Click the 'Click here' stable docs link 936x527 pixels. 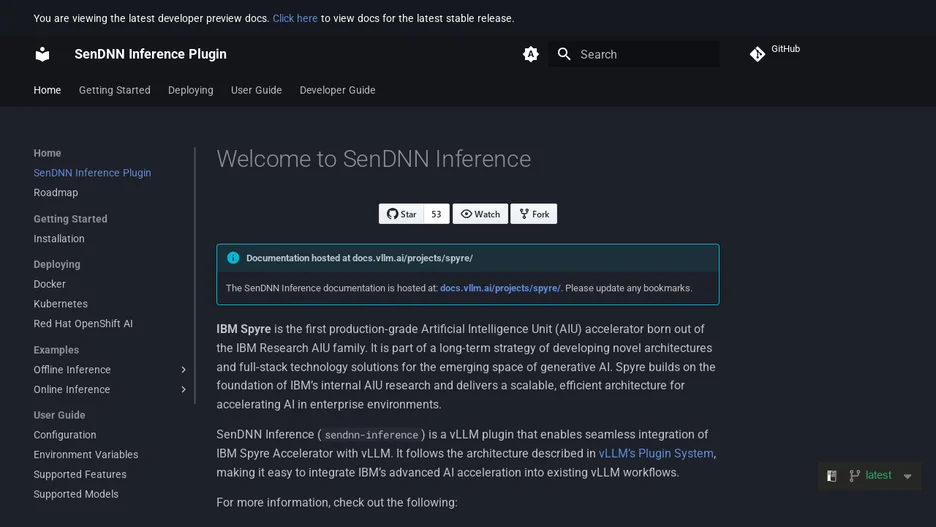(295, 19)
